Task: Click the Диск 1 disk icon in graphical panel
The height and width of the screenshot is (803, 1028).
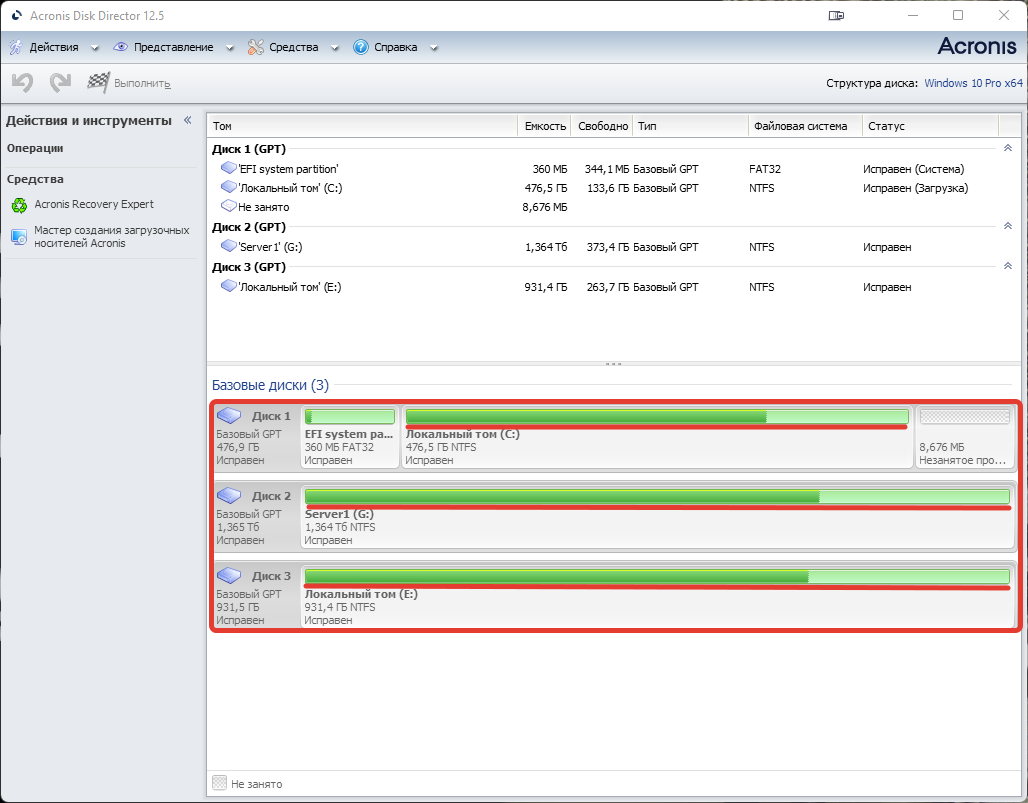Action: click(229, 416)
